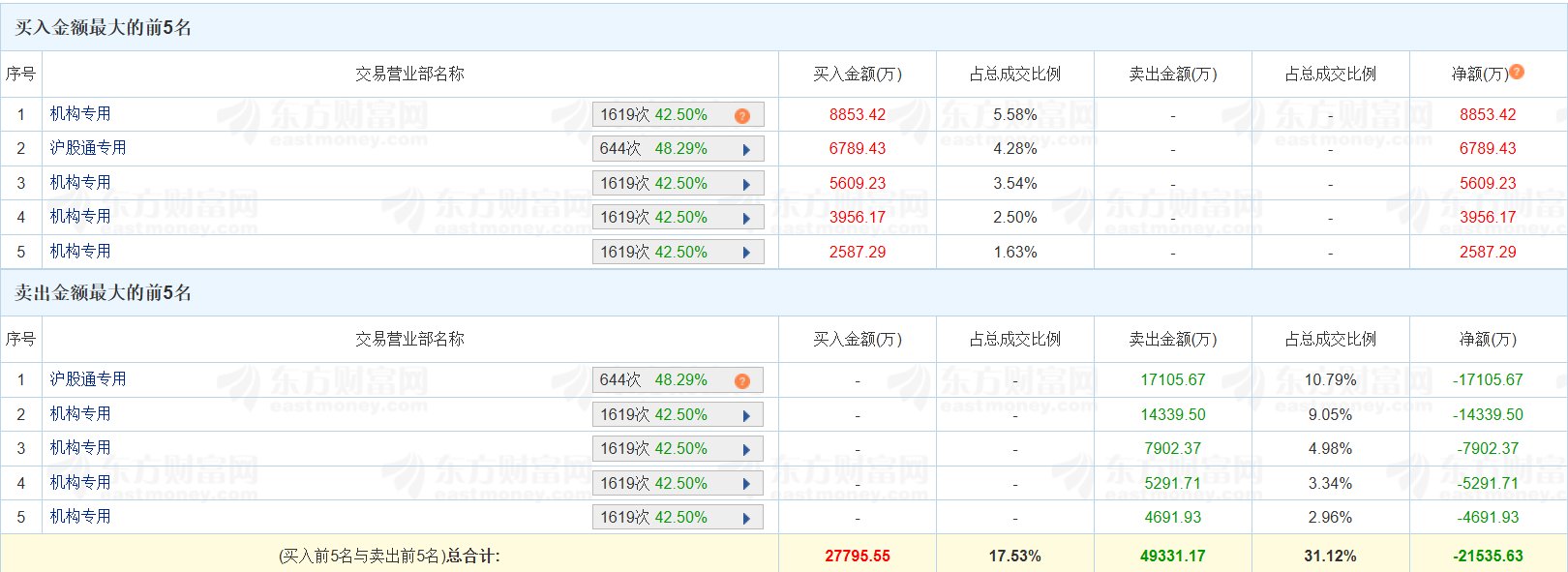1568x572 pixels.
Task: Click the orange help icon beside 净额(万) header
Action: [x=1517, y=72]
